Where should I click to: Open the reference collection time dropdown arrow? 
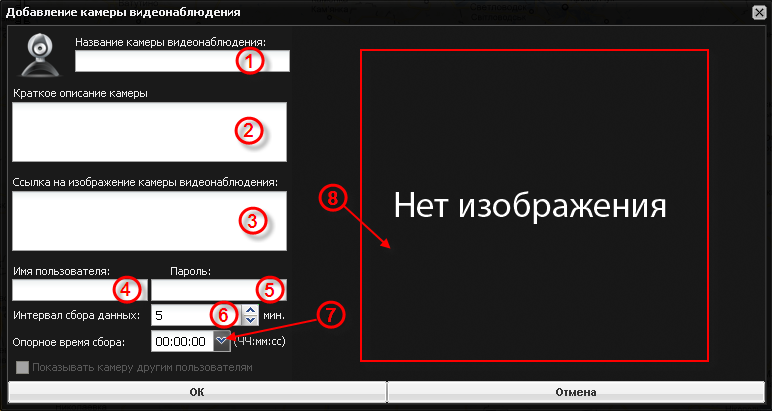pos(221,341)
